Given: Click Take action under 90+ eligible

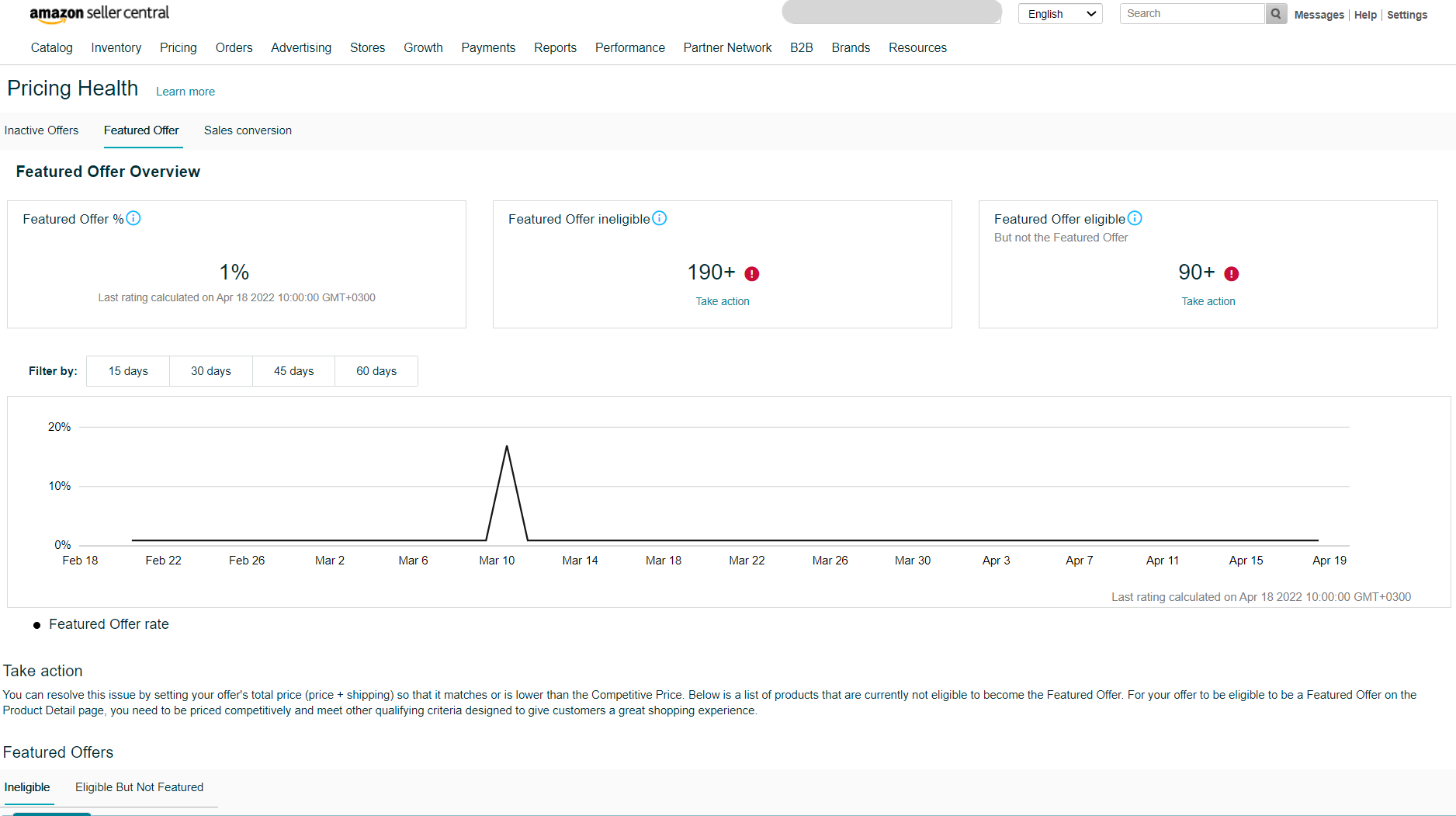Looking at the screenshot, I should 1208,301.
